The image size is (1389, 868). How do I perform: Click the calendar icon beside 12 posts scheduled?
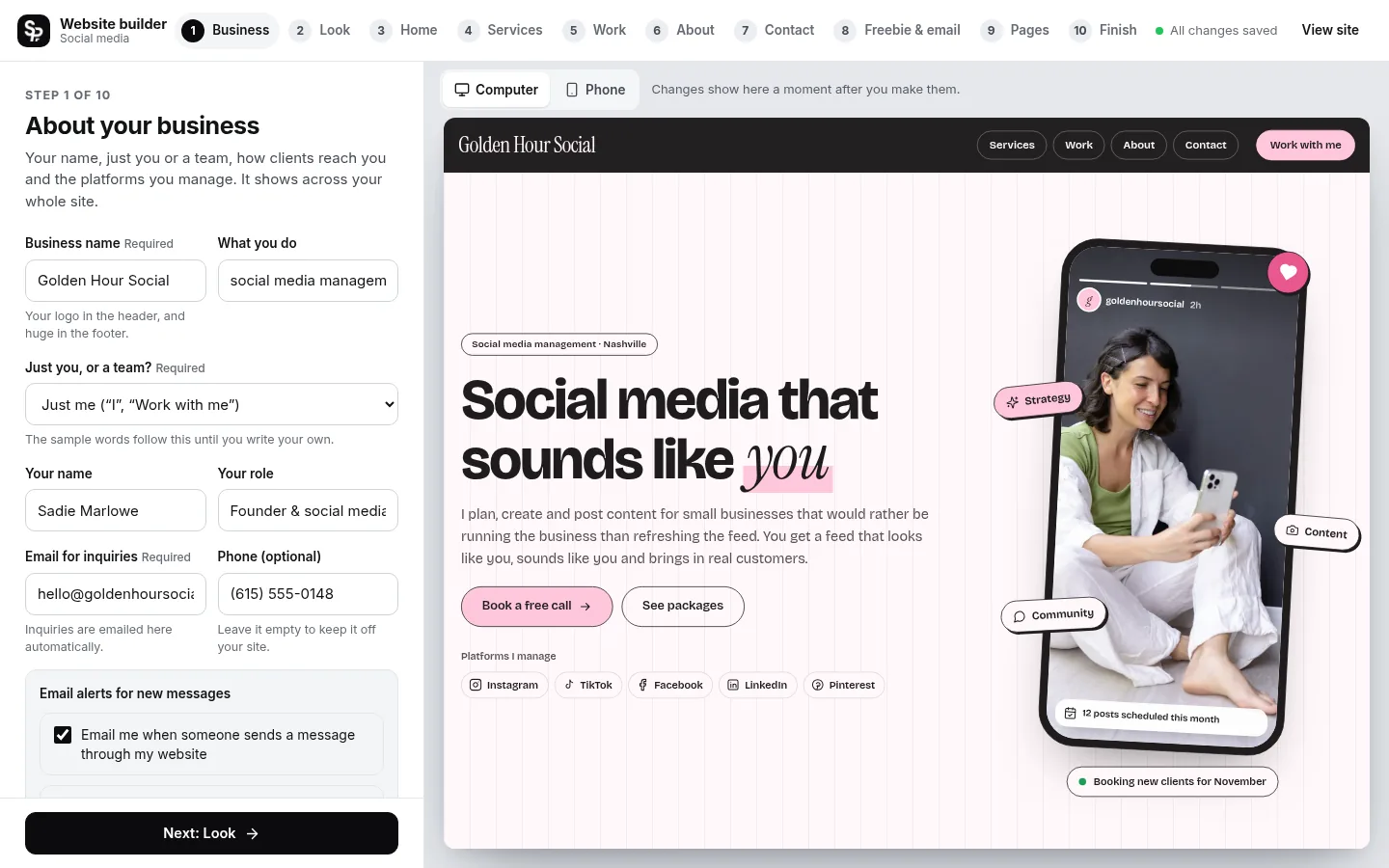1070,713
